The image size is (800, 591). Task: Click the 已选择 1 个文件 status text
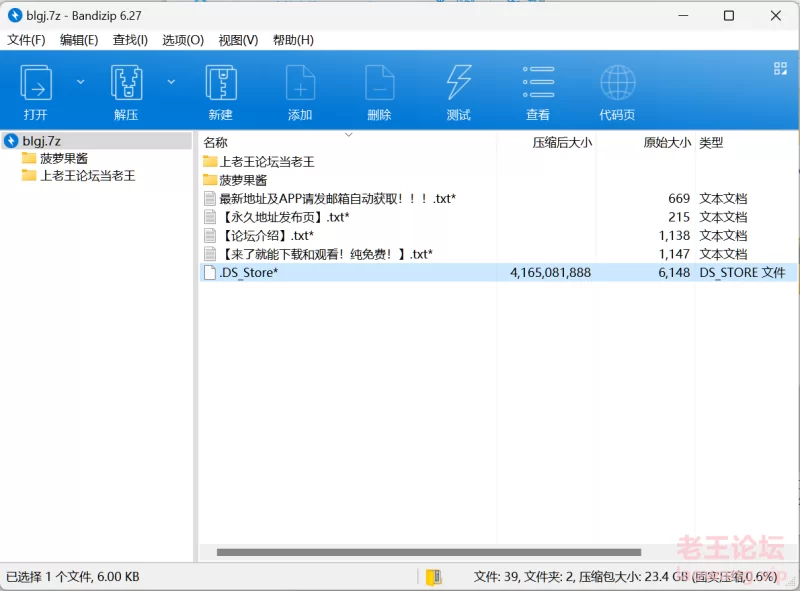[x=73, y=577]
